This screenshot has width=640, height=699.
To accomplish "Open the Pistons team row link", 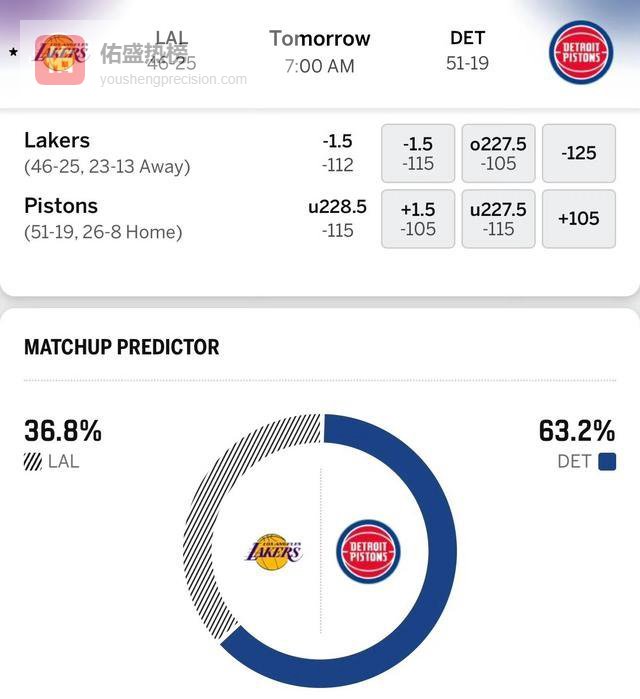I will pos(61,206).
